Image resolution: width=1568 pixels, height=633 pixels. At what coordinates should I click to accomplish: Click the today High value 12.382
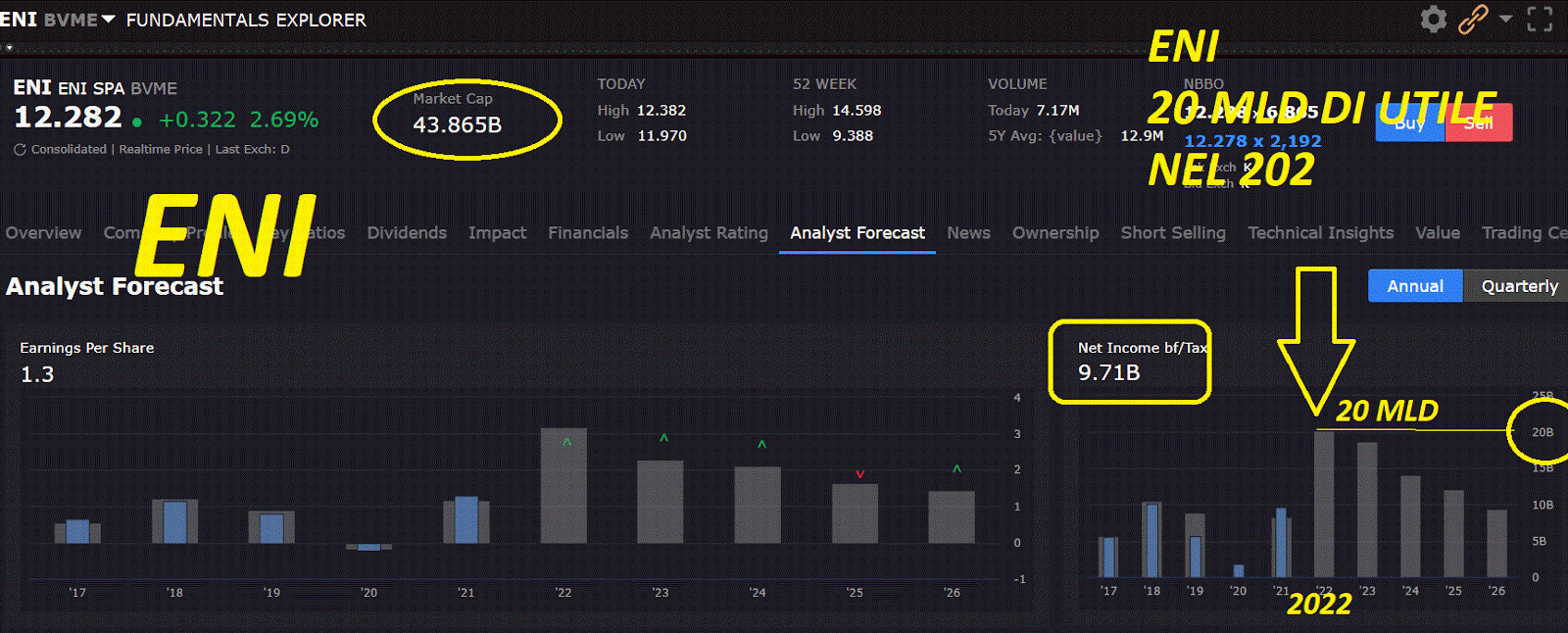(x=661, y=111)
